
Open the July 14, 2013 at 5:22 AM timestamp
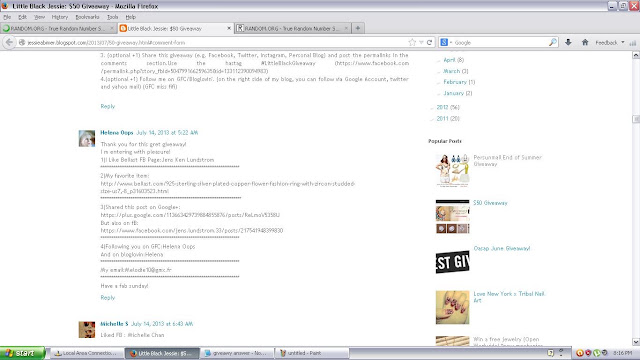tap(167, 133)
